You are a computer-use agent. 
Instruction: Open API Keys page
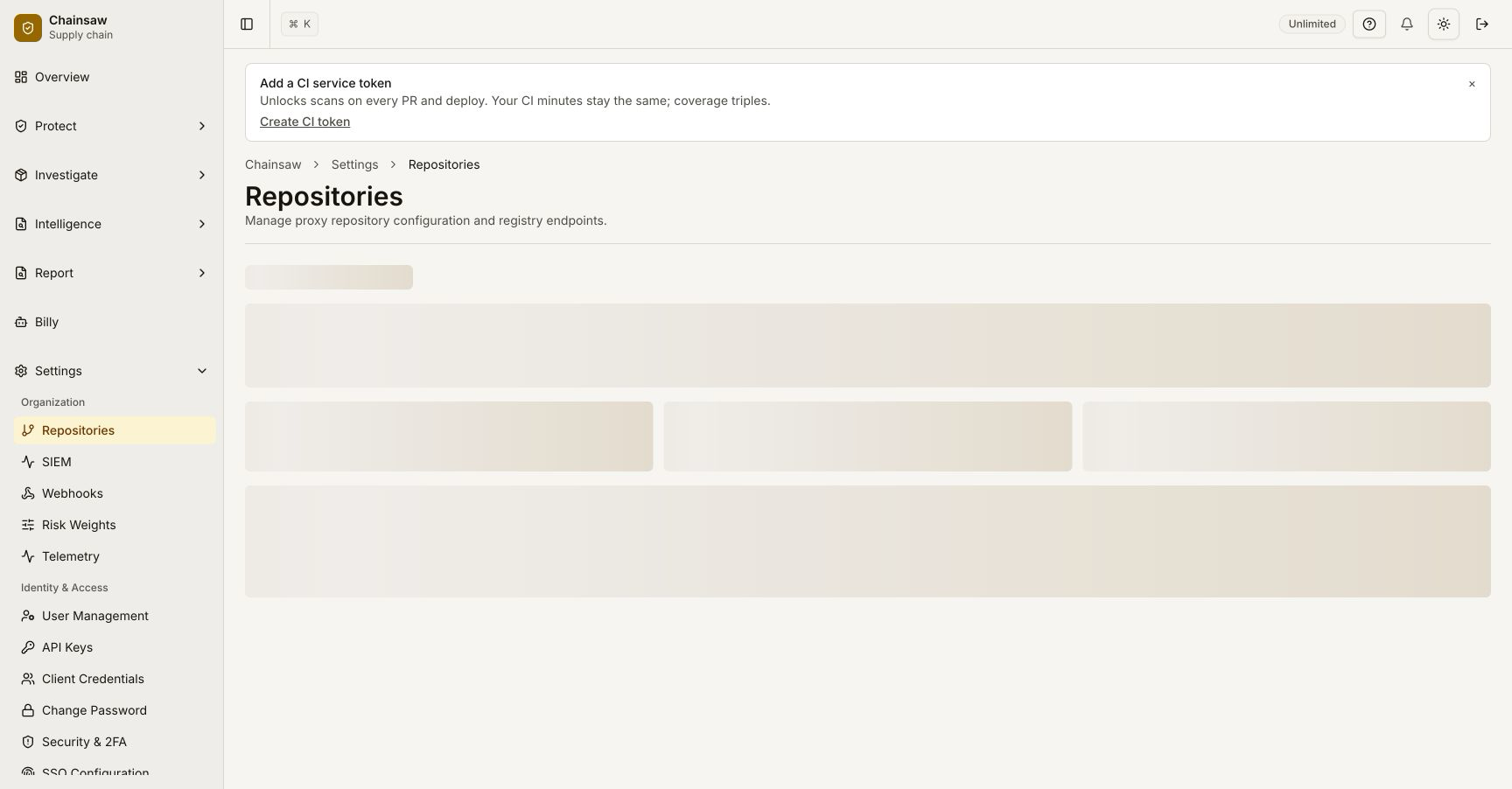115,647
